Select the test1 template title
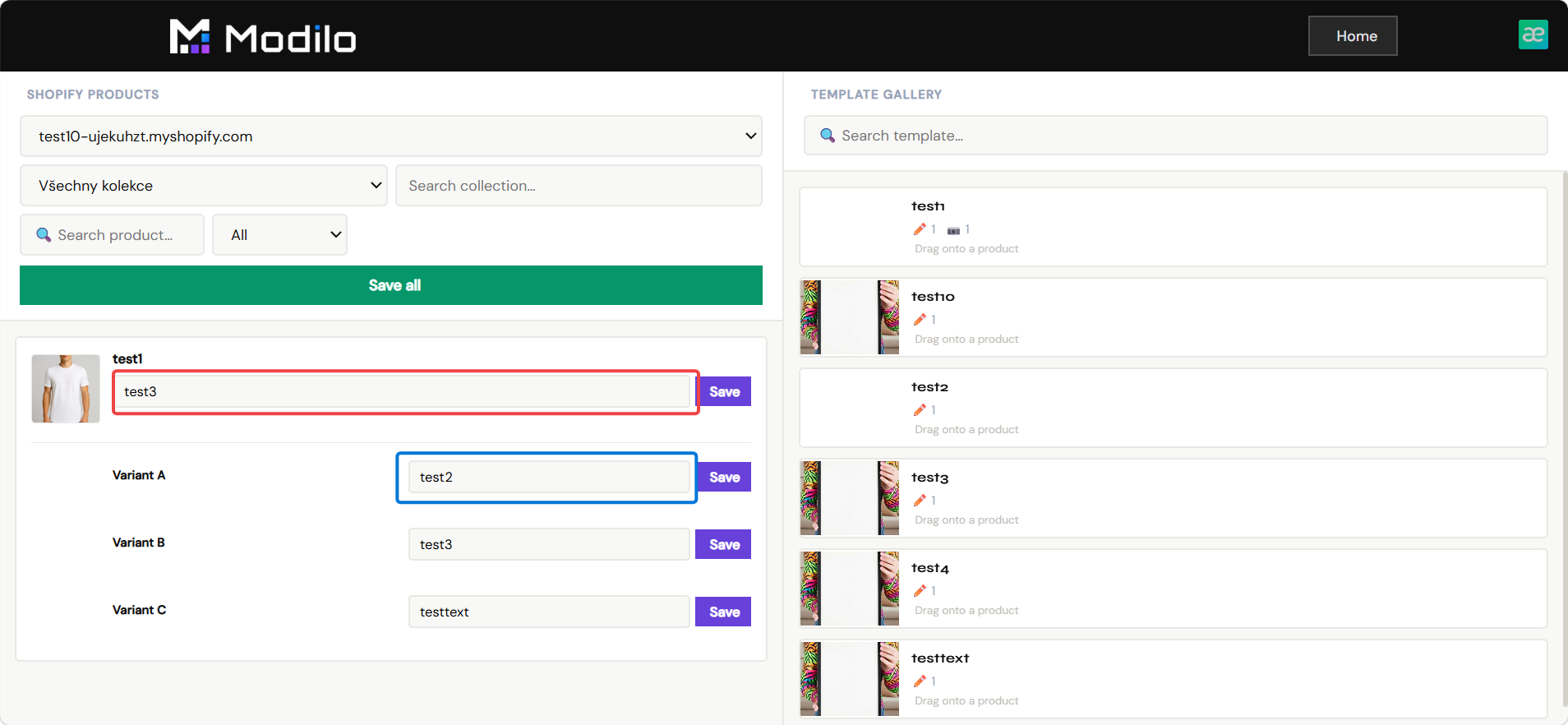1568x725 pixels. pyautogui.click(x=928, y=206)
